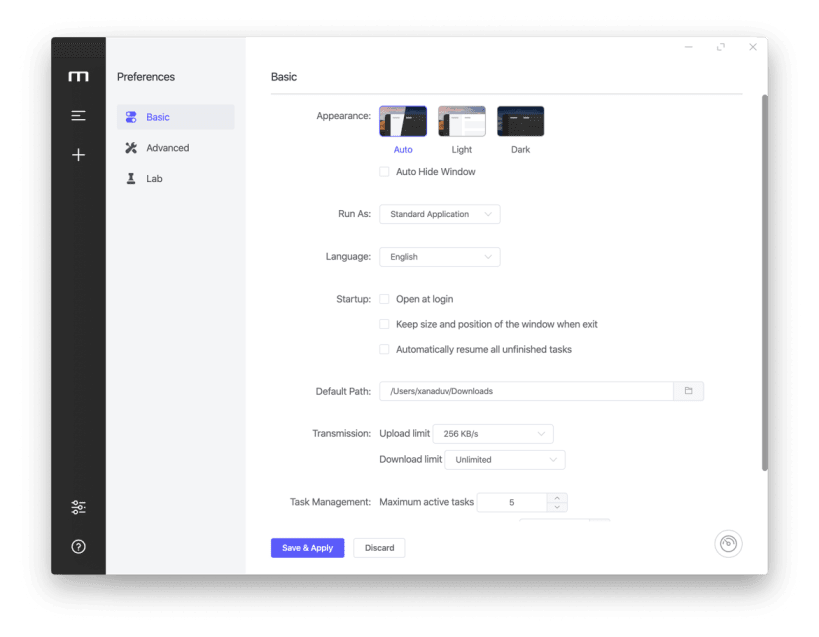
Task: Toggle Automatically resume unfinished tasks checkbox
Action: coord(384,349)
